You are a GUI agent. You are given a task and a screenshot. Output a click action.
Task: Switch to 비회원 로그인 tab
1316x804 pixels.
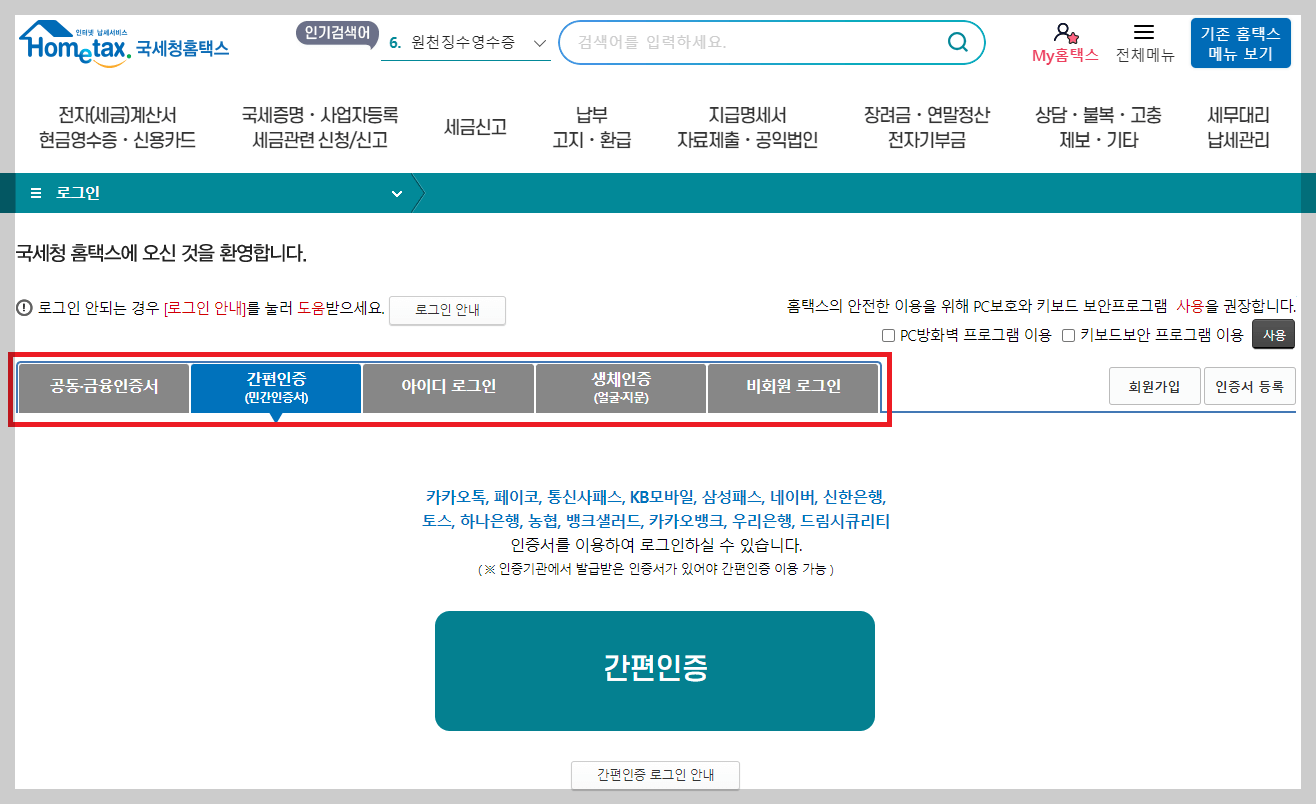point(793,388)
